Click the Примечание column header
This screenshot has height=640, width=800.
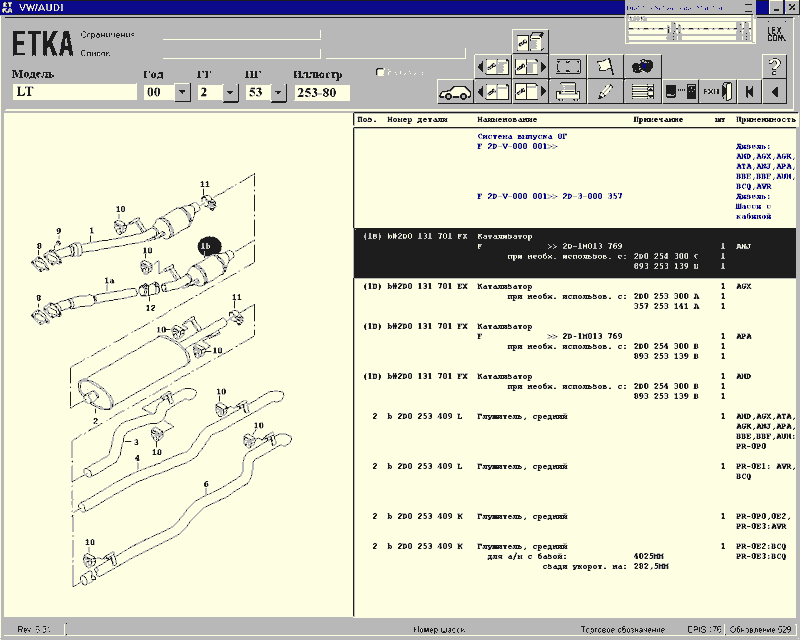[x=658, y=119]
